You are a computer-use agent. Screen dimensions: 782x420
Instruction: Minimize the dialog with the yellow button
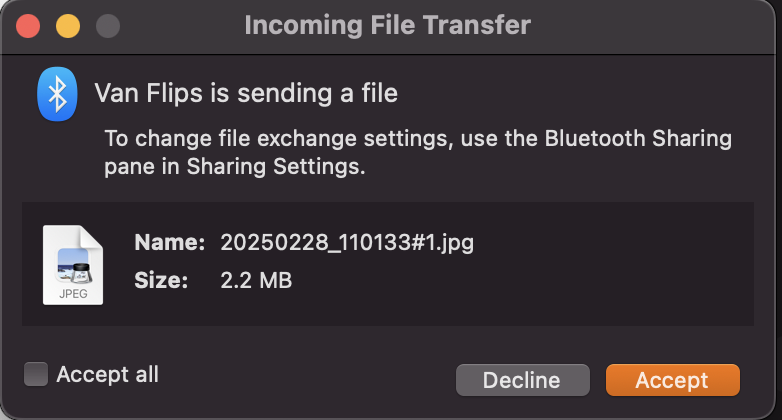[x=68, y=26]
